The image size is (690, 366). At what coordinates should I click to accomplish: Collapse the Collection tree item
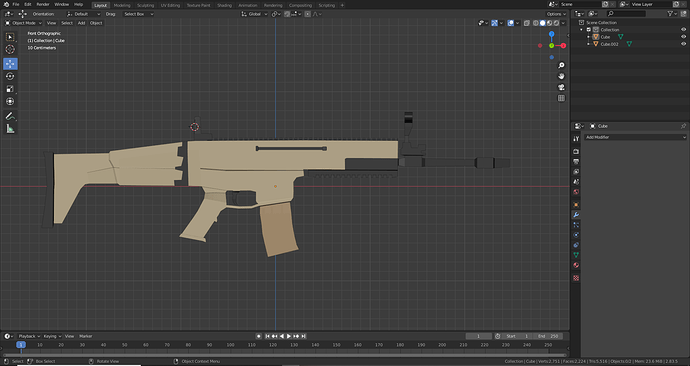click(582, 30)
